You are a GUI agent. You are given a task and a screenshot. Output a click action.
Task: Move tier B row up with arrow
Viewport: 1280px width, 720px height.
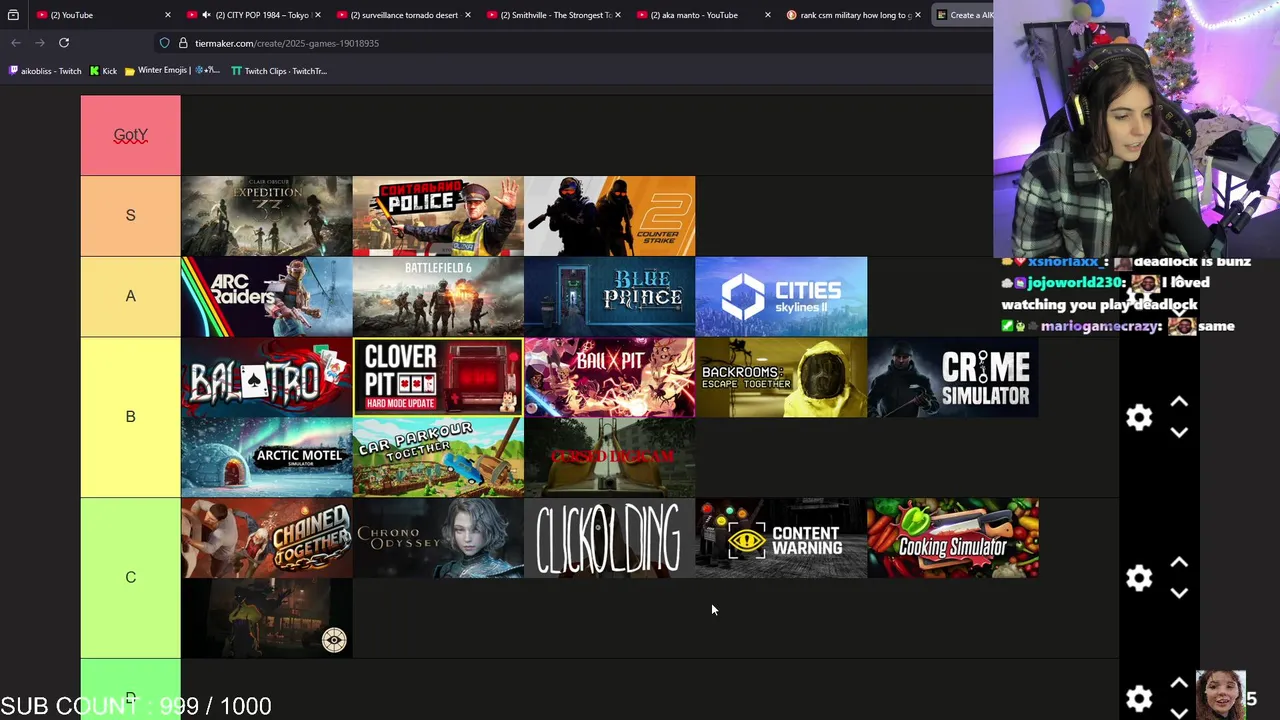tap(1179, 402)
